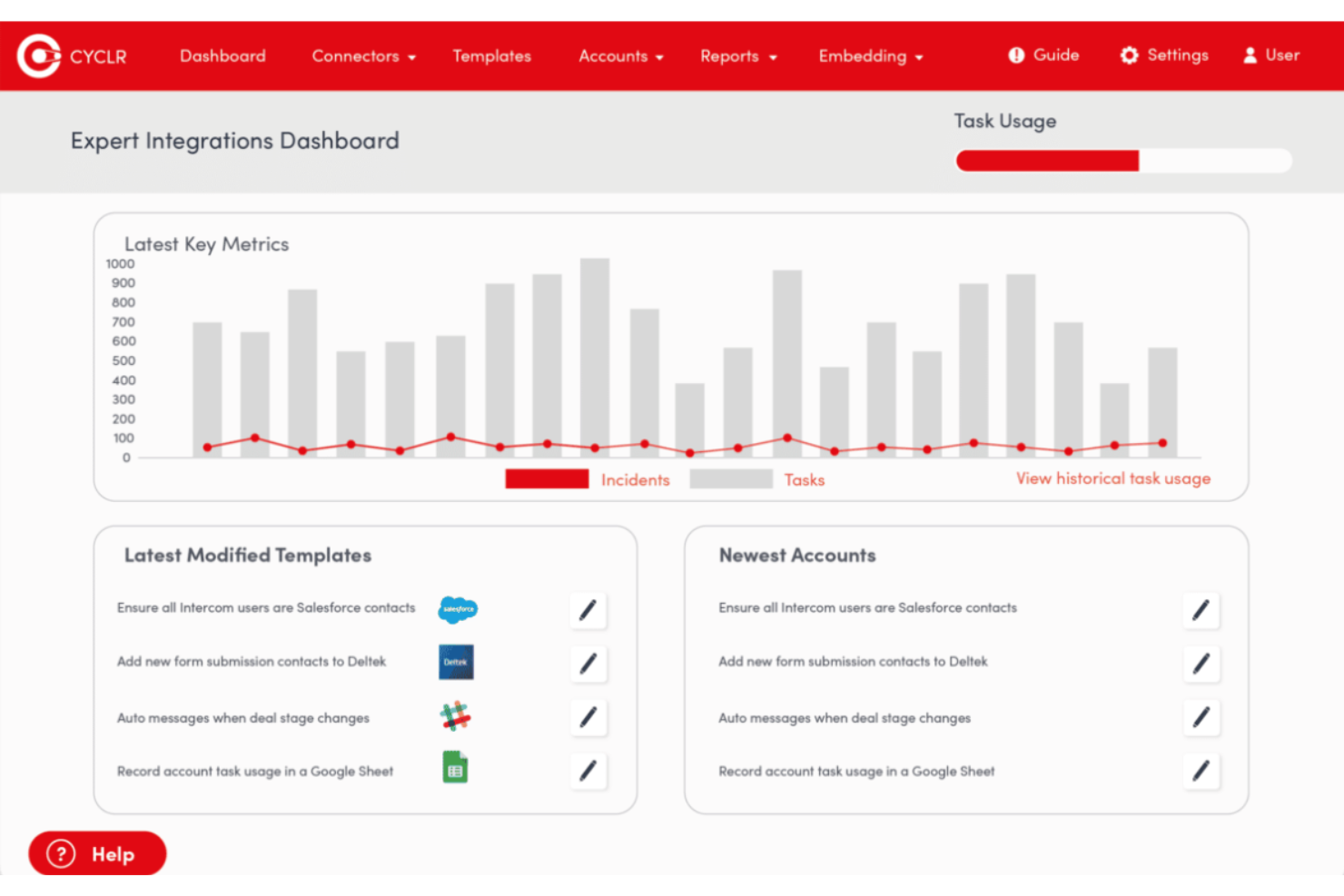Edit the Auto messages when deal stage changes template
This screenshot has width=1344, height=896.
click(x=588, y=717)
